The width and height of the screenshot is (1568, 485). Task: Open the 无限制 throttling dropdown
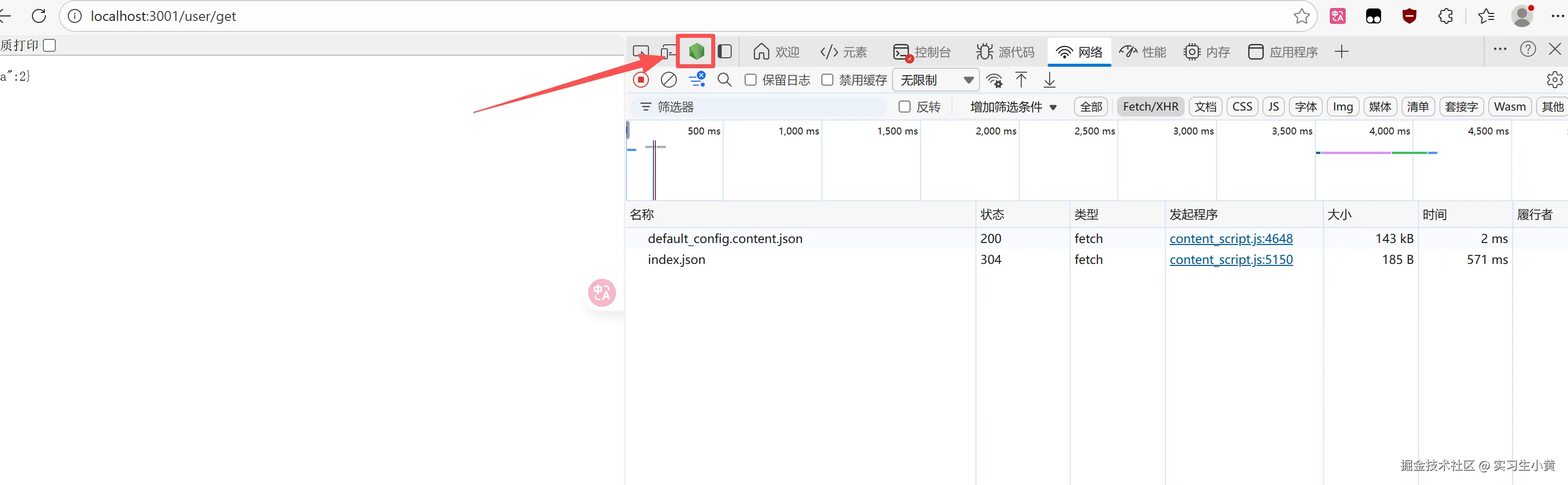pyautogui.click(x=936, y=80)
